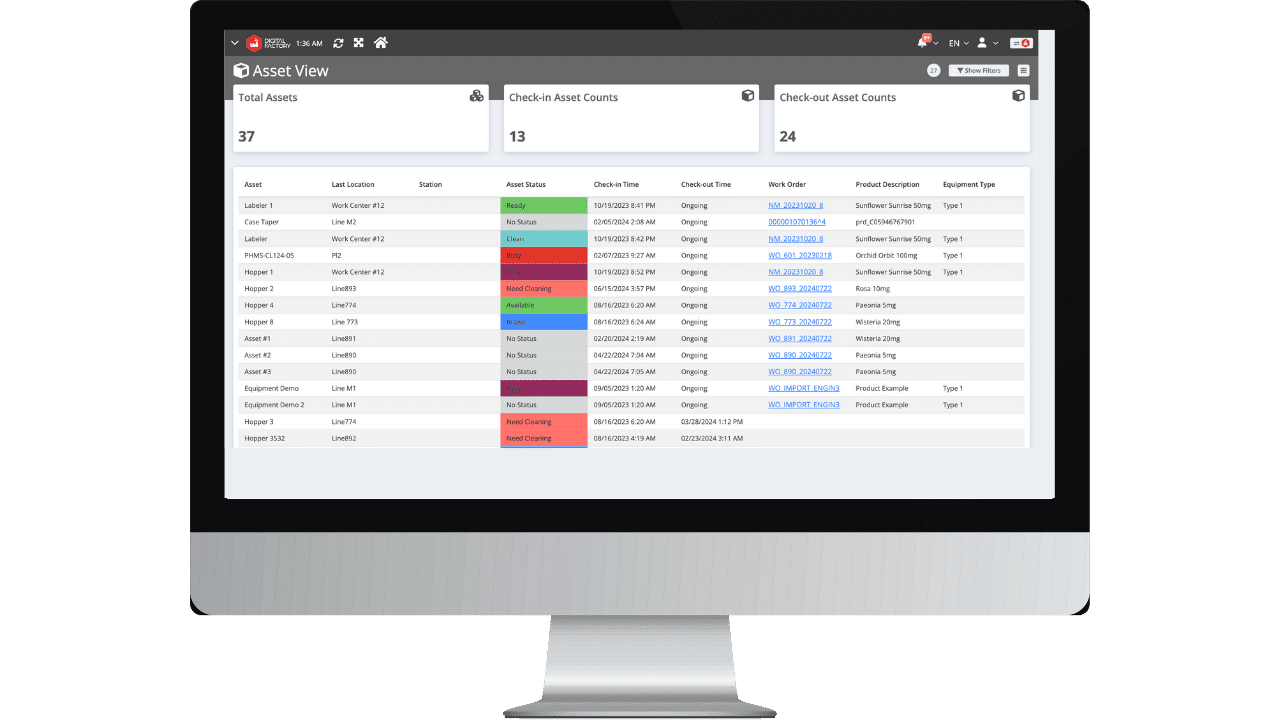This screenshot has width=1280, height=720.
Task: Refresh the page with the circular arrows icon
Action: pos(338,43)
